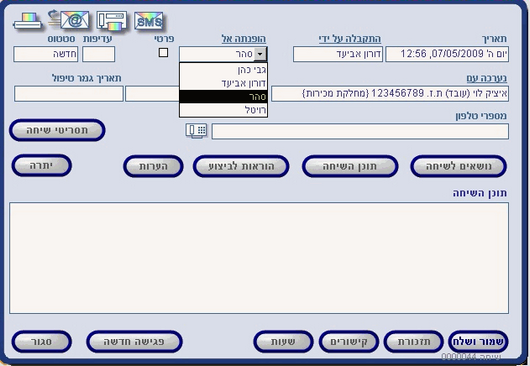Image resolution: width=530 pixels, height=366 pixels.
Task: Click the קישורים button
Action: click(x=349, y=341)
